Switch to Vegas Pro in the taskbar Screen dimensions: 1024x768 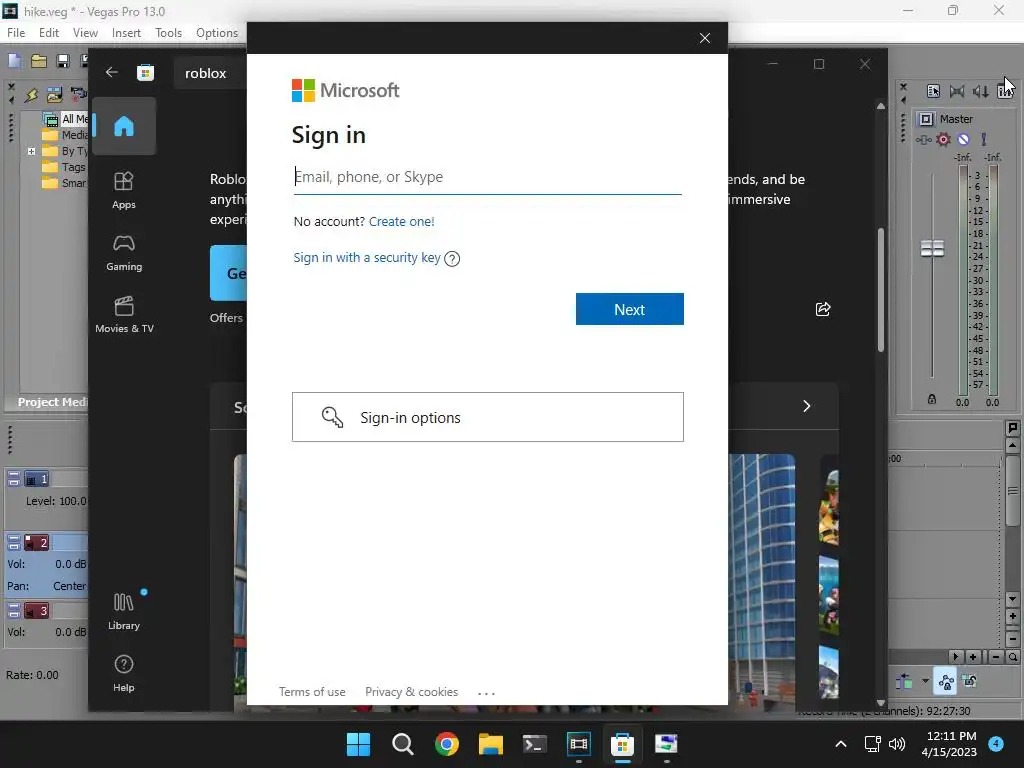pyautogui.click(x=579, y=744)
